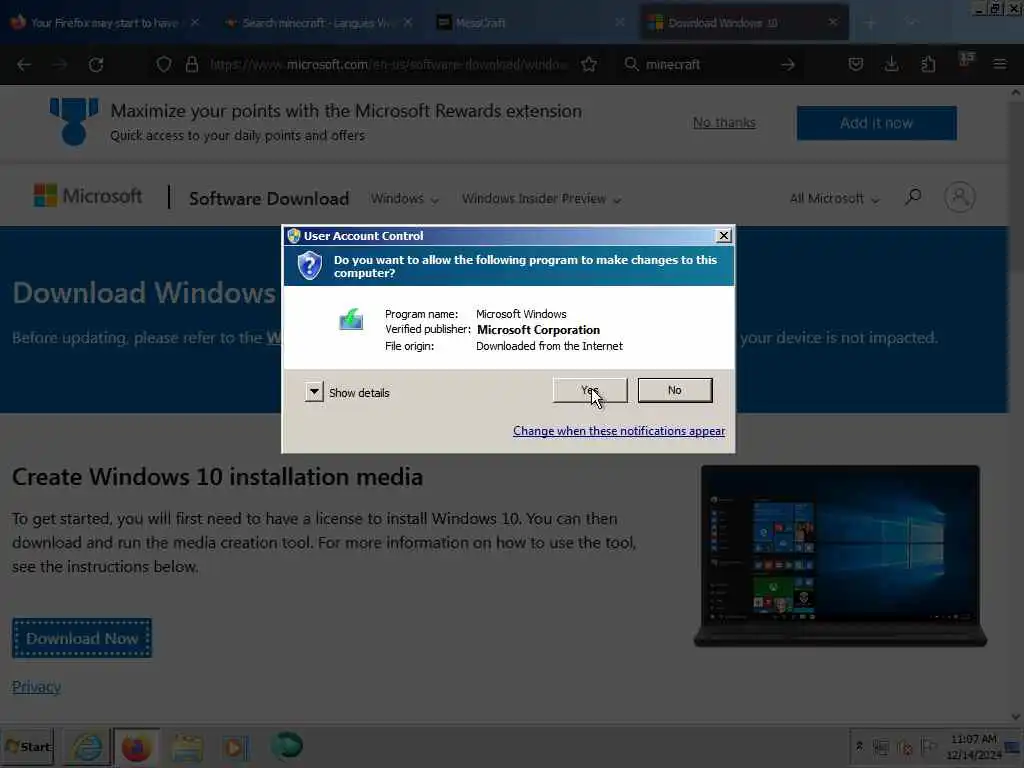Click the volume tray icon
Screen dimensions: 1024x768
(x=904, y=746)
